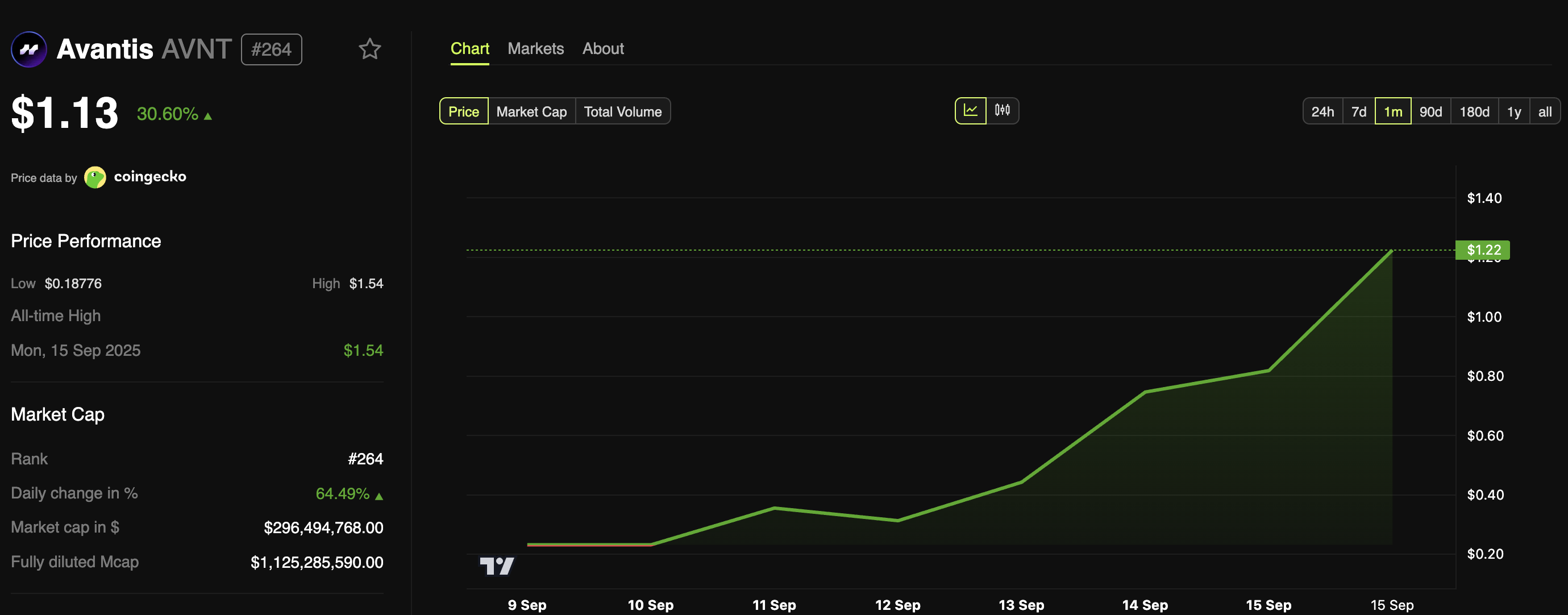This screenshot has height=615, width=1568.
Task: Click the CoinGecko gecko logo
Action: [x=95, y=177]
